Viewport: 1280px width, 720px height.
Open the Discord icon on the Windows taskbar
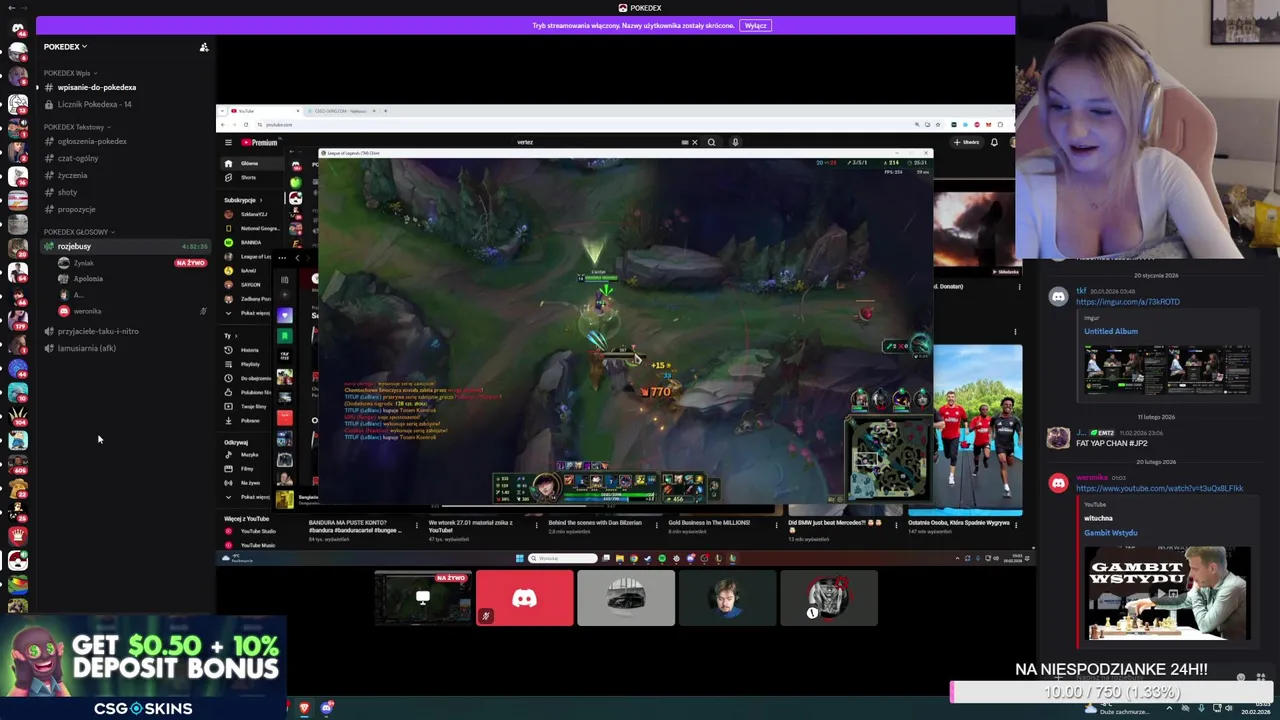click(326, 708)
